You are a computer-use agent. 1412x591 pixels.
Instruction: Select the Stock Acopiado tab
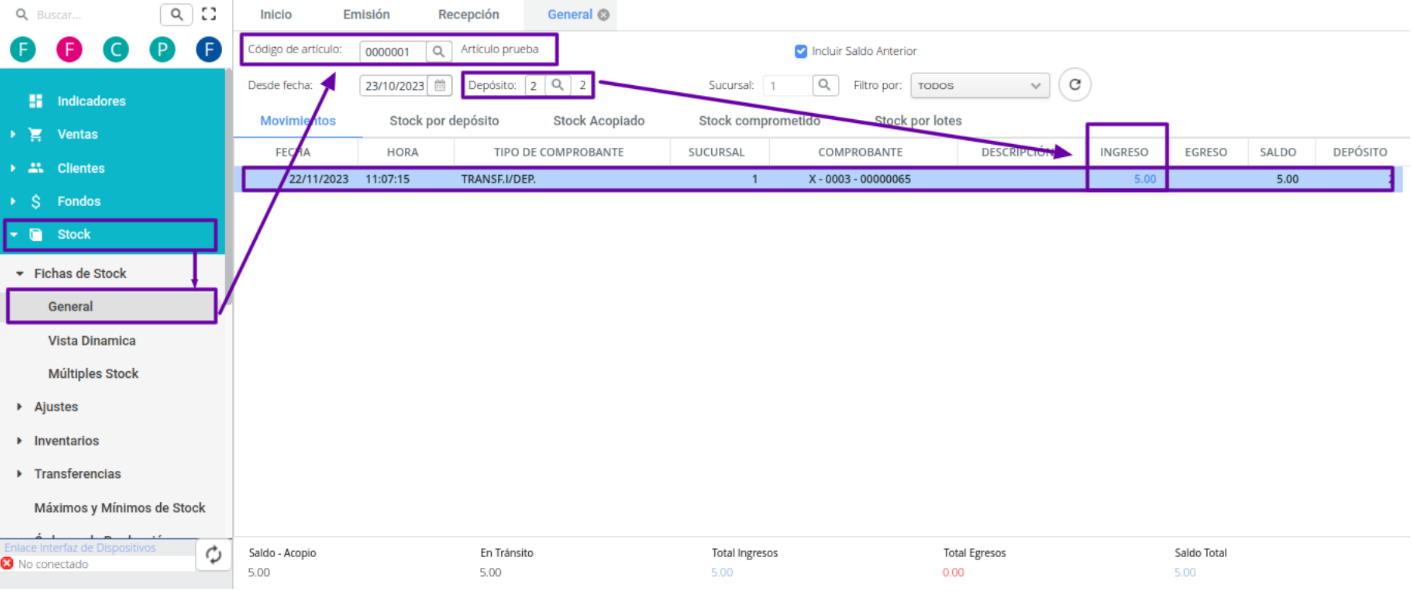point(599,121)
